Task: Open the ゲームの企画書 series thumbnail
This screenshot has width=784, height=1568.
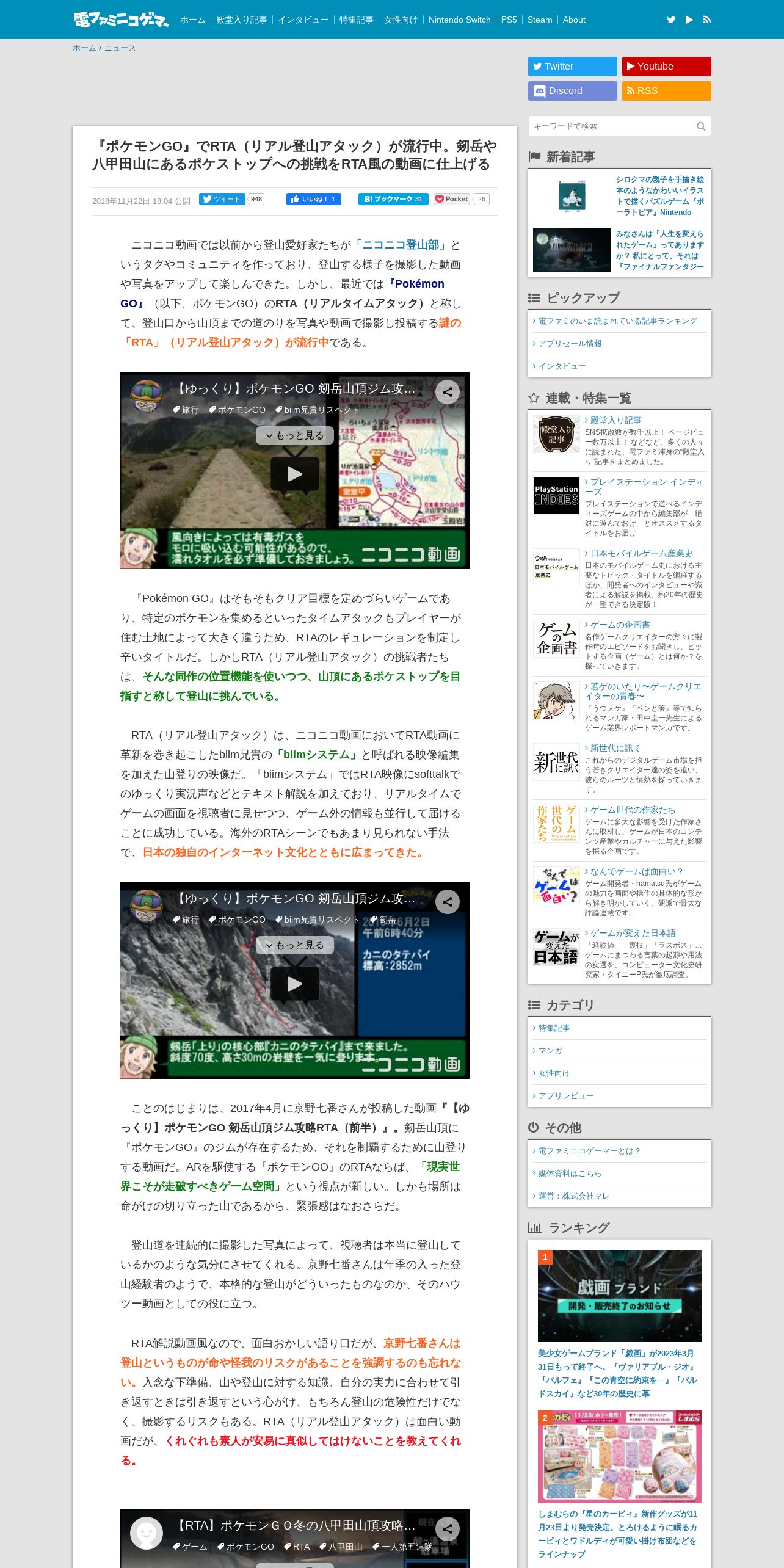Action: tap(556, 639)
